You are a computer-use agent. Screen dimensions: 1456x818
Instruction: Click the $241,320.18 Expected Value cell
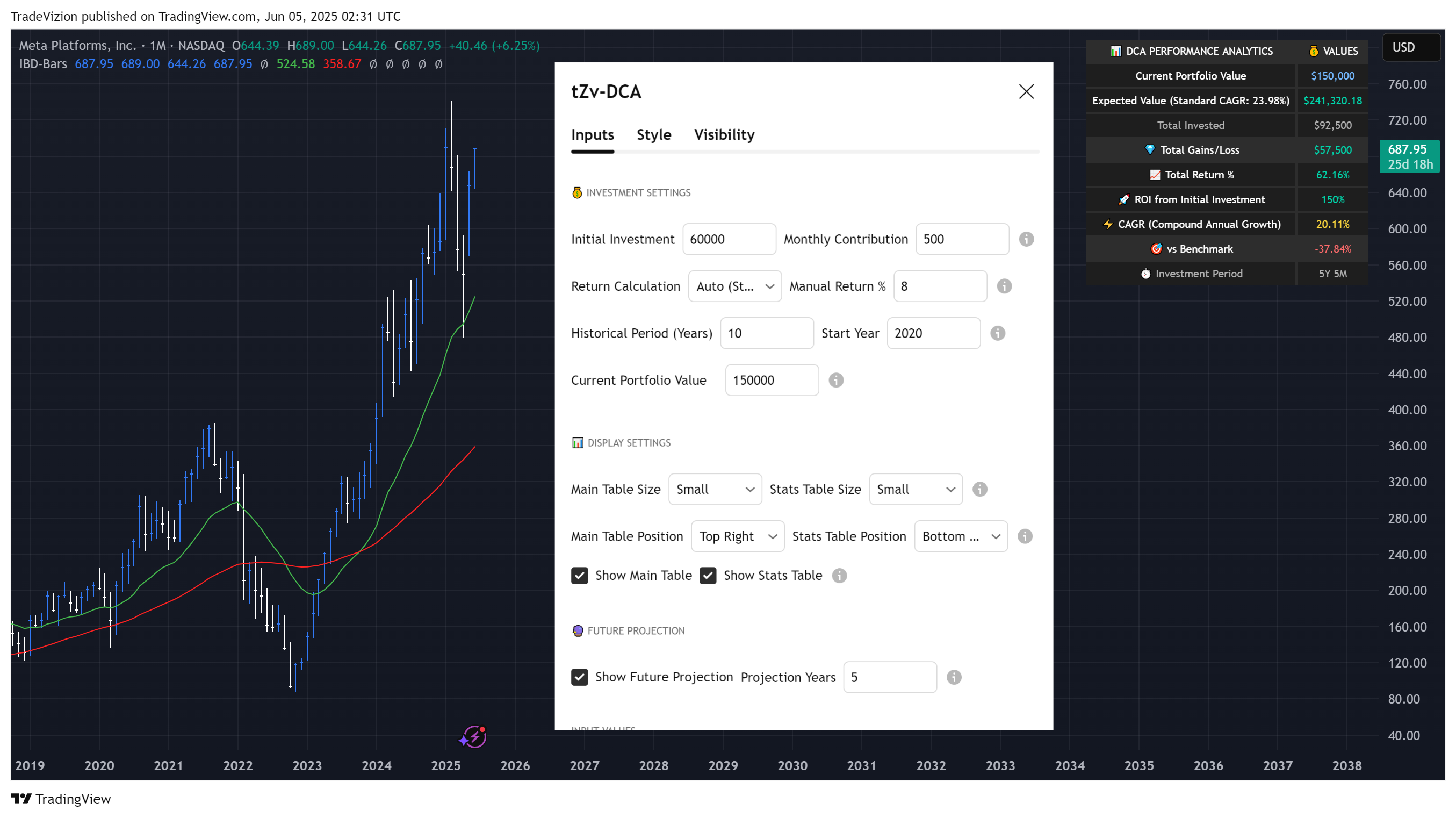point(1332,101)
